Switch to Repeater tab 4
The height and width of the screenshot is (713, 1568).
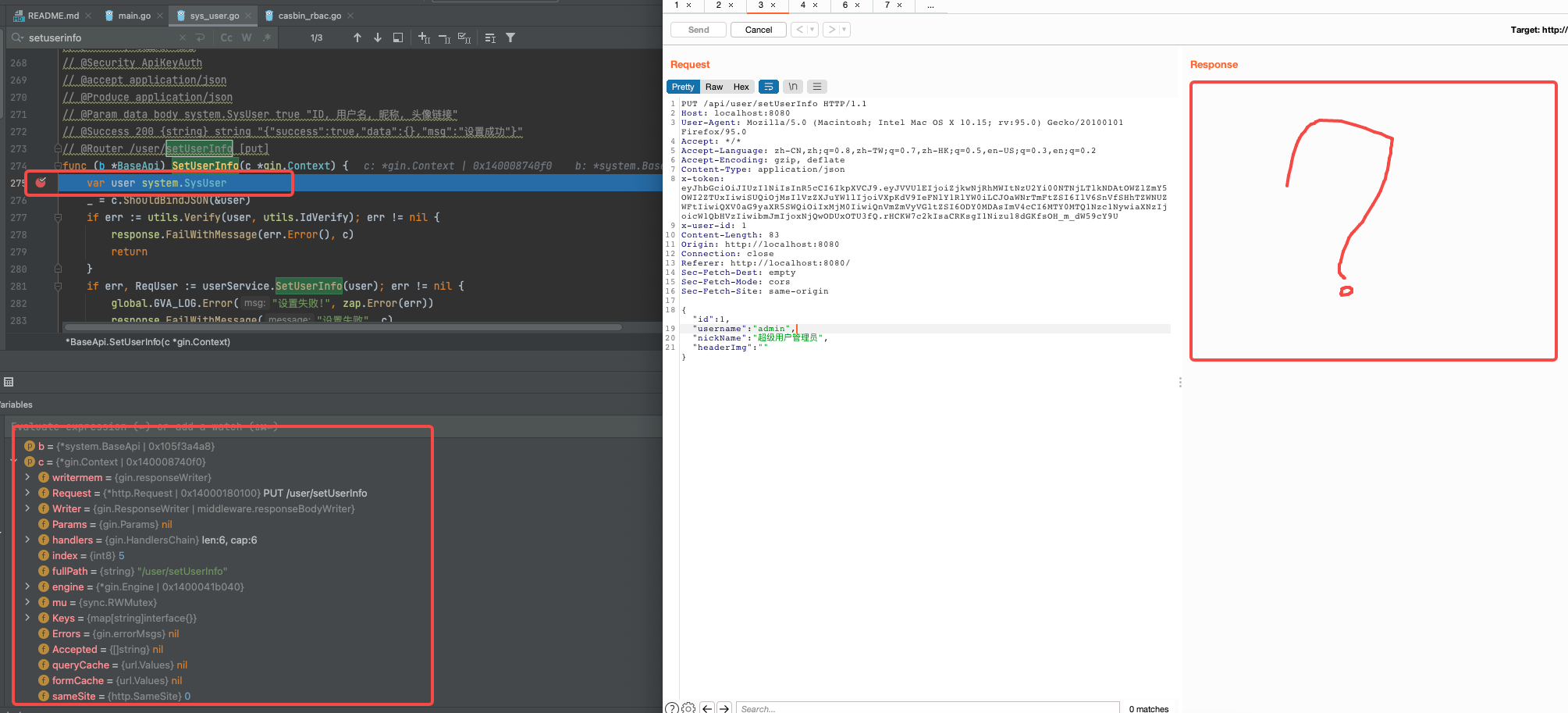[803, 5]
